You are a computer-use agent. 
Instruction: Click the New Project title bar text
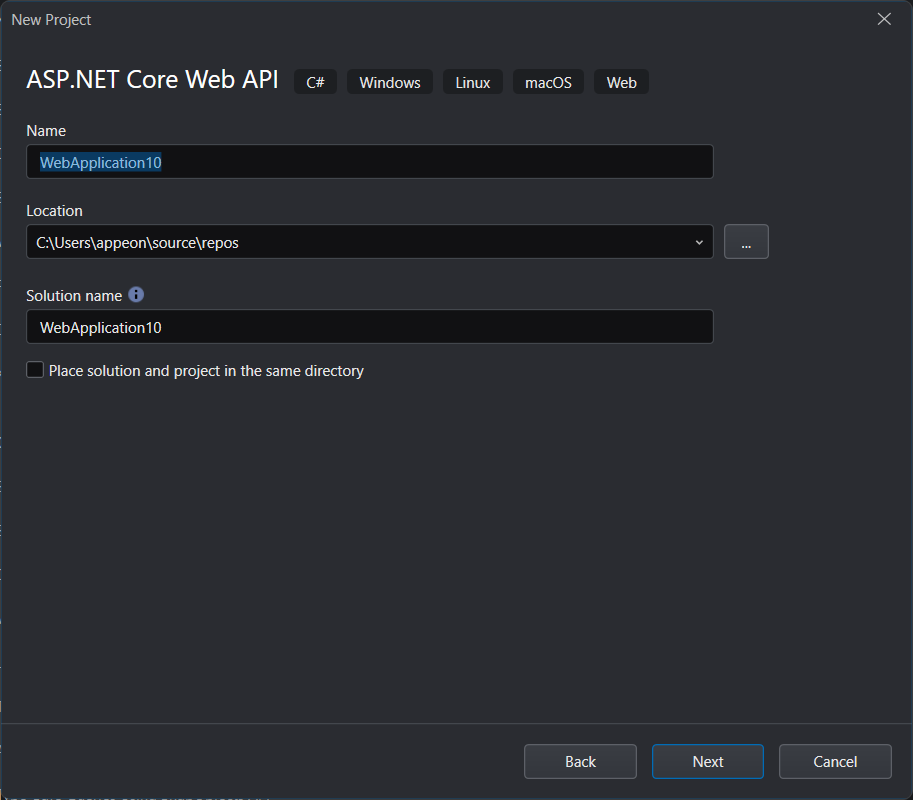click(x=51, y=20)
